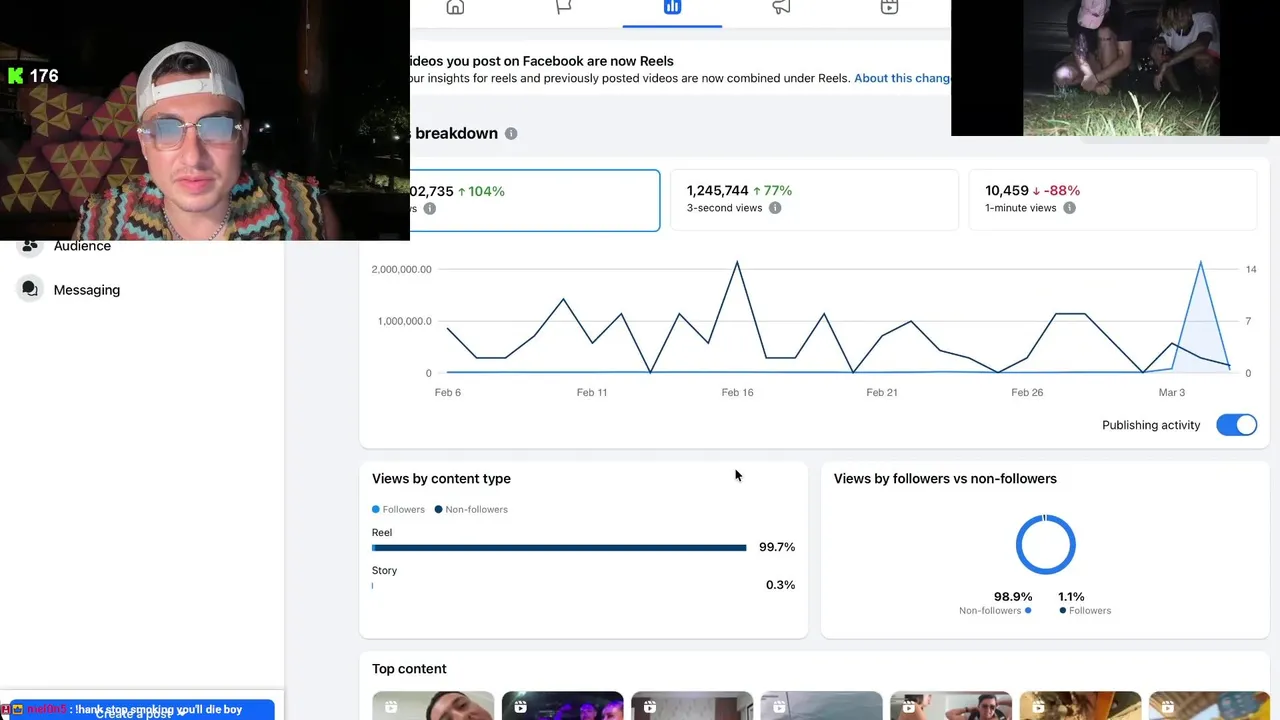Image resolution: width=1280 pixels, height=720 pixels.
Task: Click the Feb 26 axis date label
Action: pos(1027,393)
